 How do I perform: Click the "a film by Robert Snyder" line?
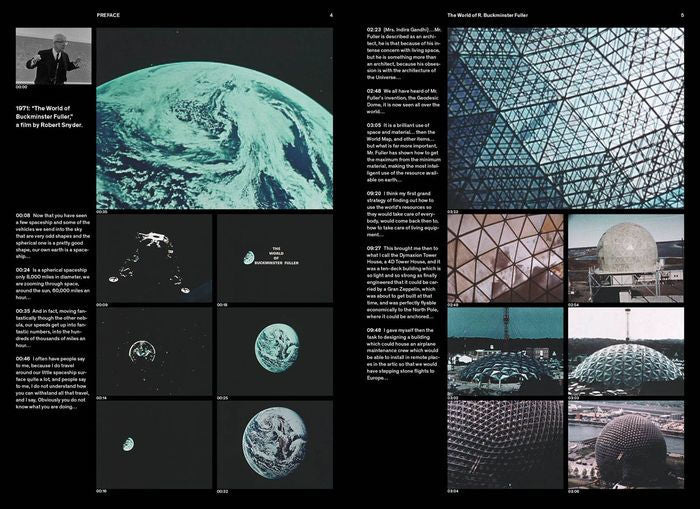(x=49, y=125)
